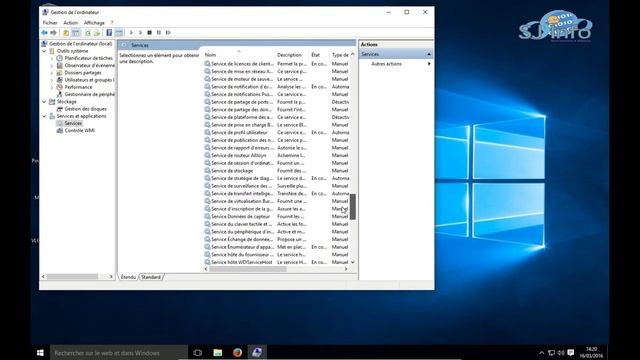Select Service du clavier tactile row

click(x=276, y=224)
